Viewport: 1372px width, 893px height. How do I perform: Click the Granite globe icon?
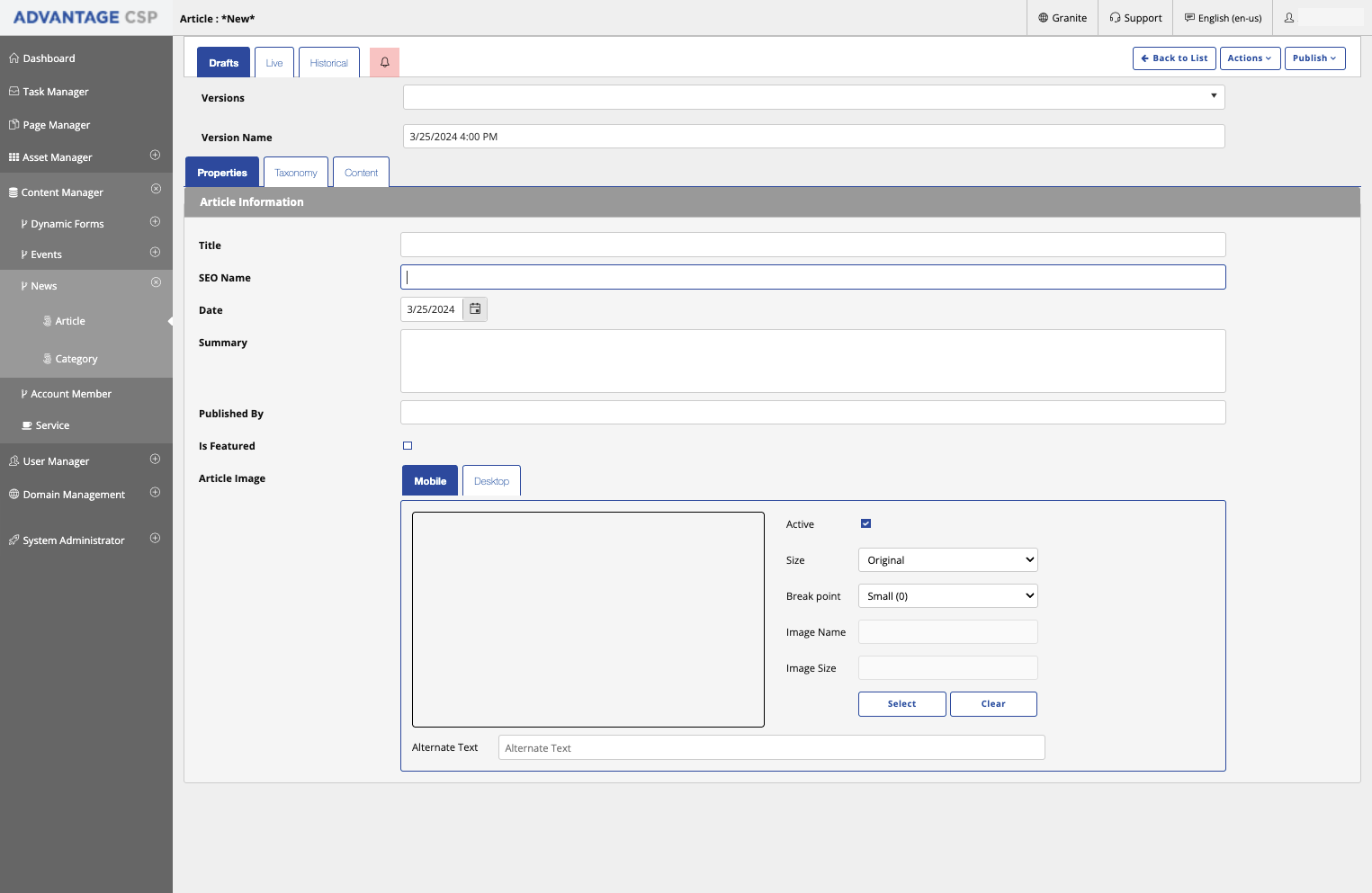pyautogui.click(x=1044, y=18)
